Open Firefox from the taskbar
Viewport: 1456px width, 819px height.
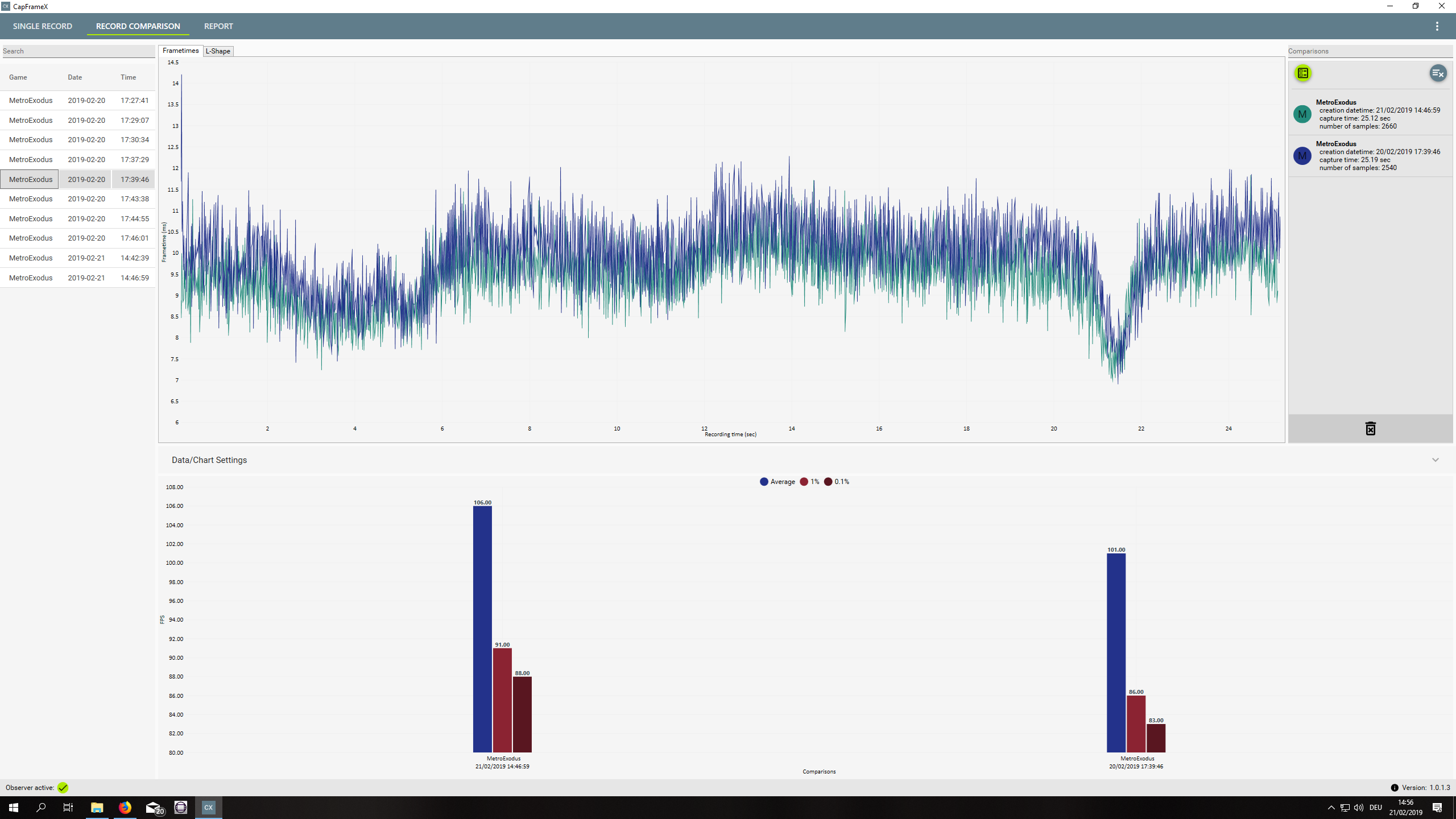coord(125,808)
